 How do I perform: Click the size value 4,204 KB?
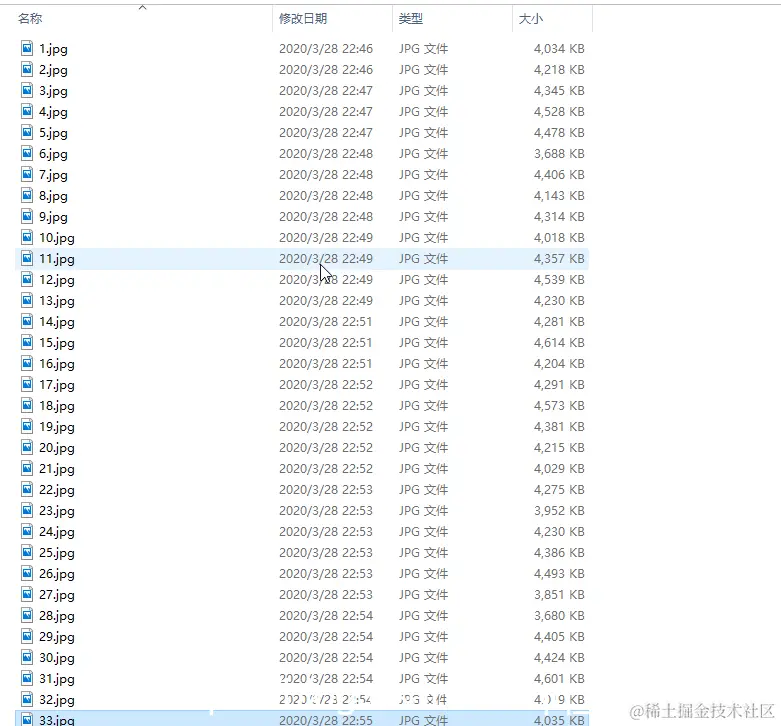[559, 363]
